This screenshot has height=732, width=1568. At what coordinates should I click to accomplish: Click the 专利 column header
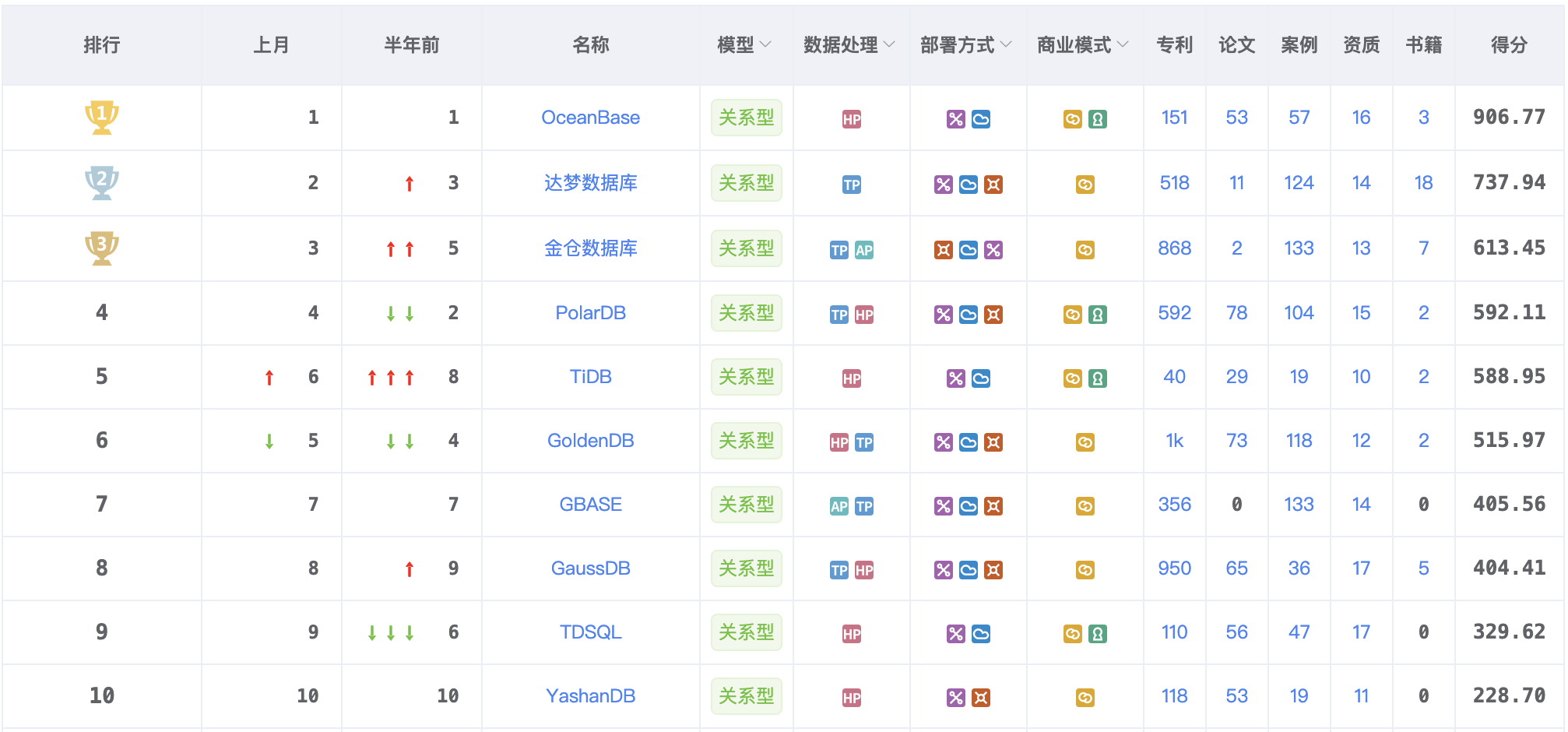pyautogui.click(x=1175, y=45)
